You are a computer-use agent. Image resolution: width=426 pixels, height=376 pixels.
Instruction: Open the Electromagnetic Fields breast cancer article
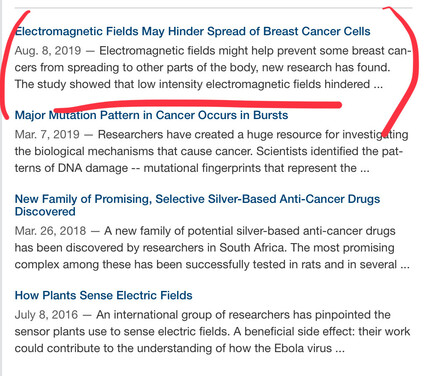point(193,31)
